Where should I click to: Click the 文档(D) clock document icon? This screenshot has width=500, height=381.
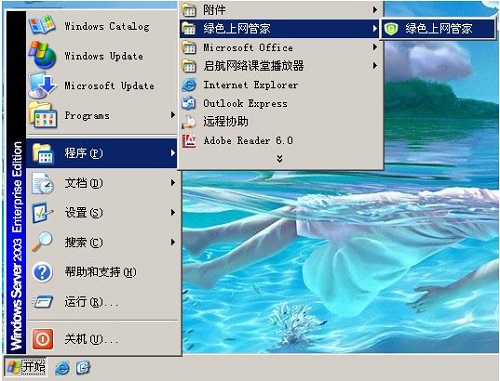(43, 183)
